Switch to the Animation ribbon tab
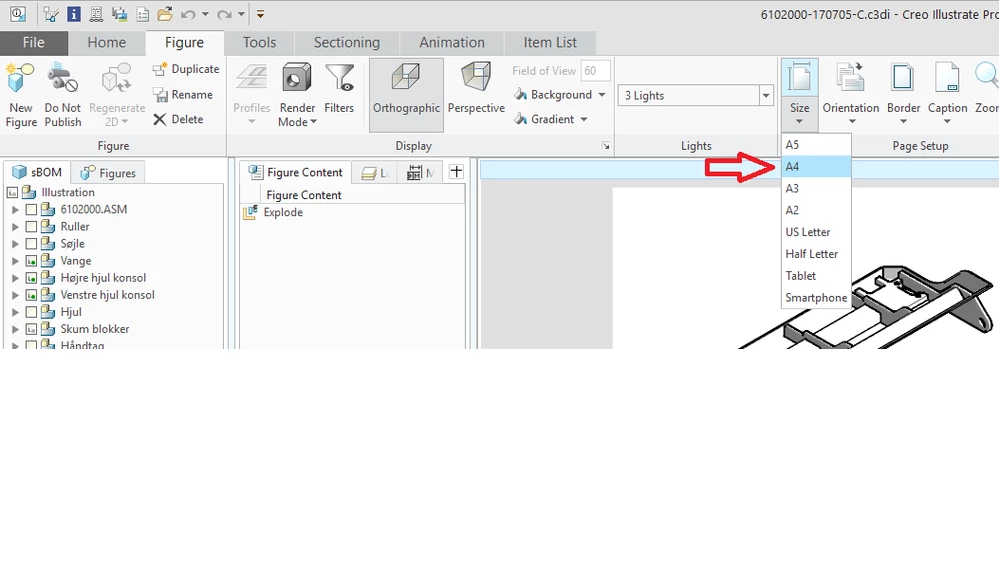Image resolution: width=999 pixels, height=569 pixels. click(452, 43)
